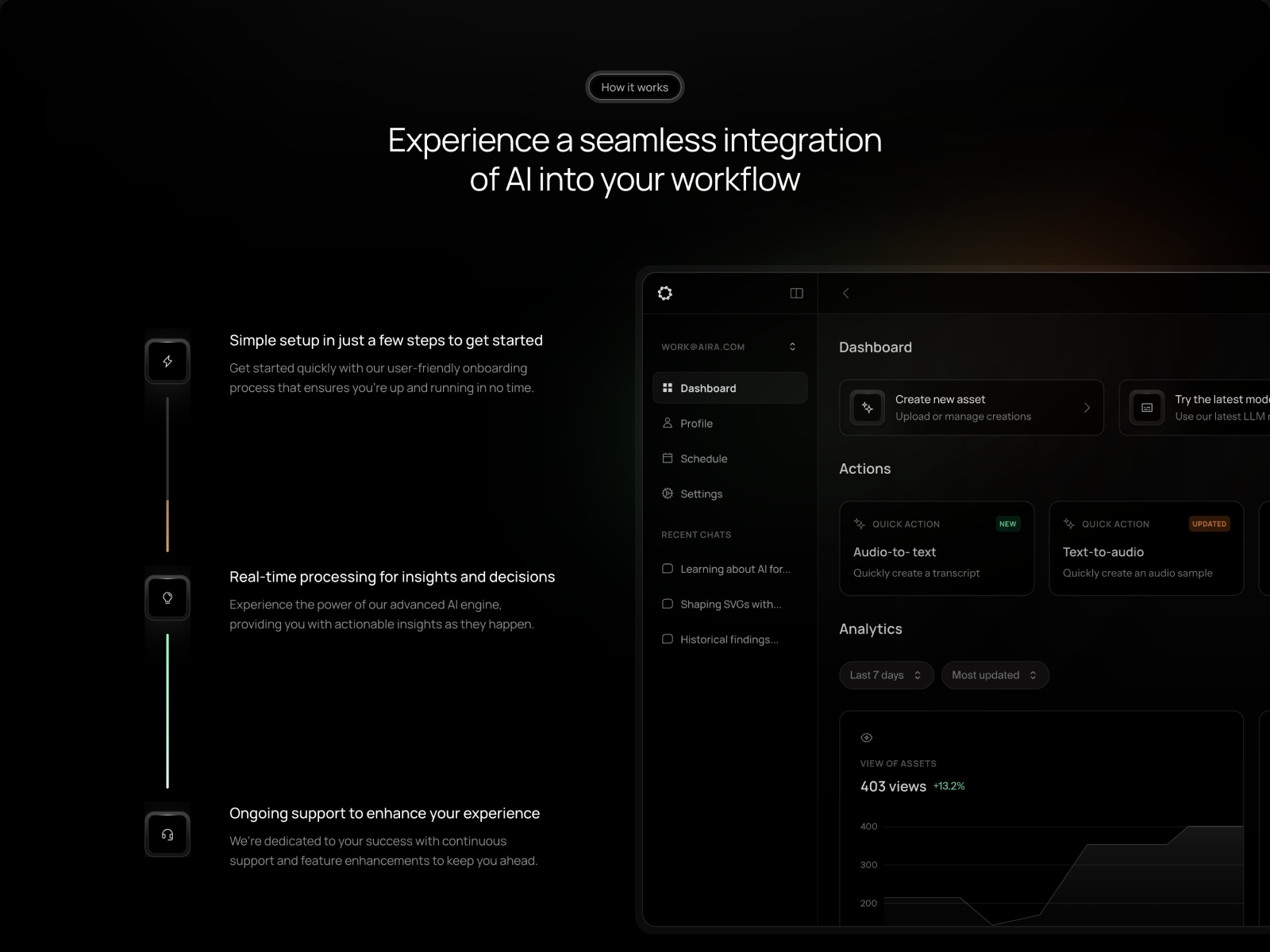
Task: Click the sparkle icon on Create new asset
Action: 867,407
